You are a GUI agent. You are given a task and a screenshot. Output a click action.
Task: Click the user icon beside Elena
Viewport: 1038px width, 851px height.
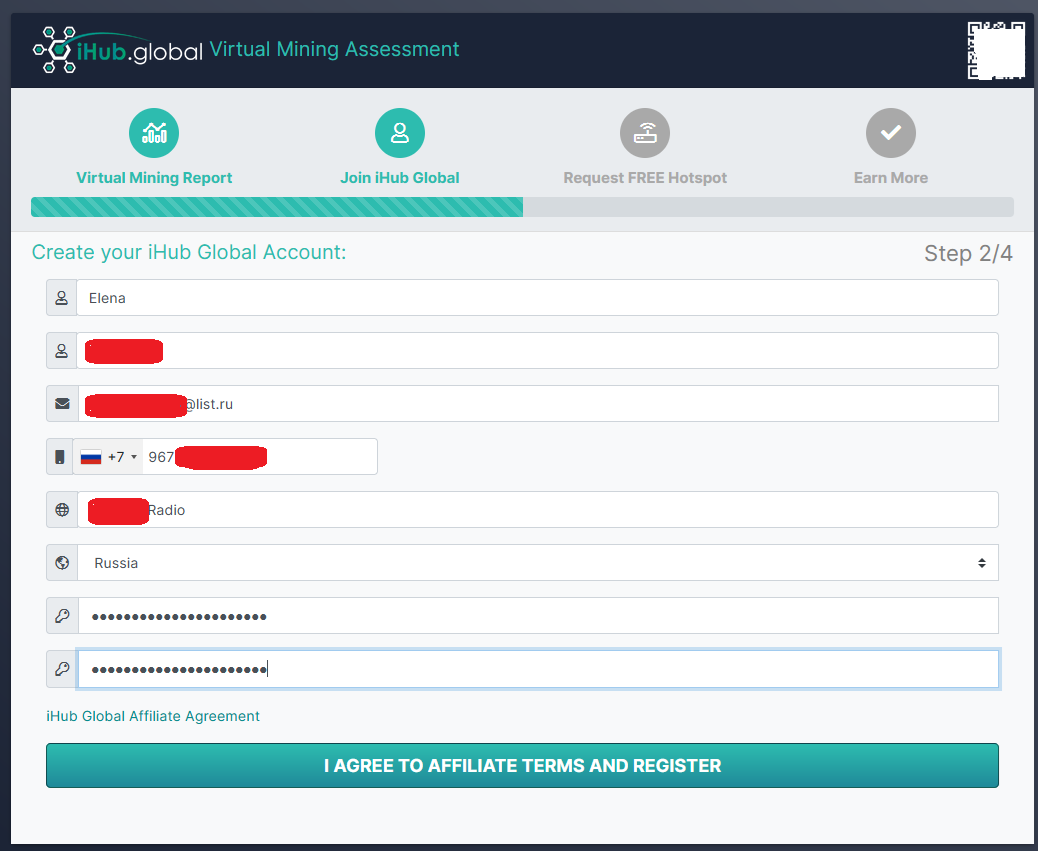(x=62, y=298)
